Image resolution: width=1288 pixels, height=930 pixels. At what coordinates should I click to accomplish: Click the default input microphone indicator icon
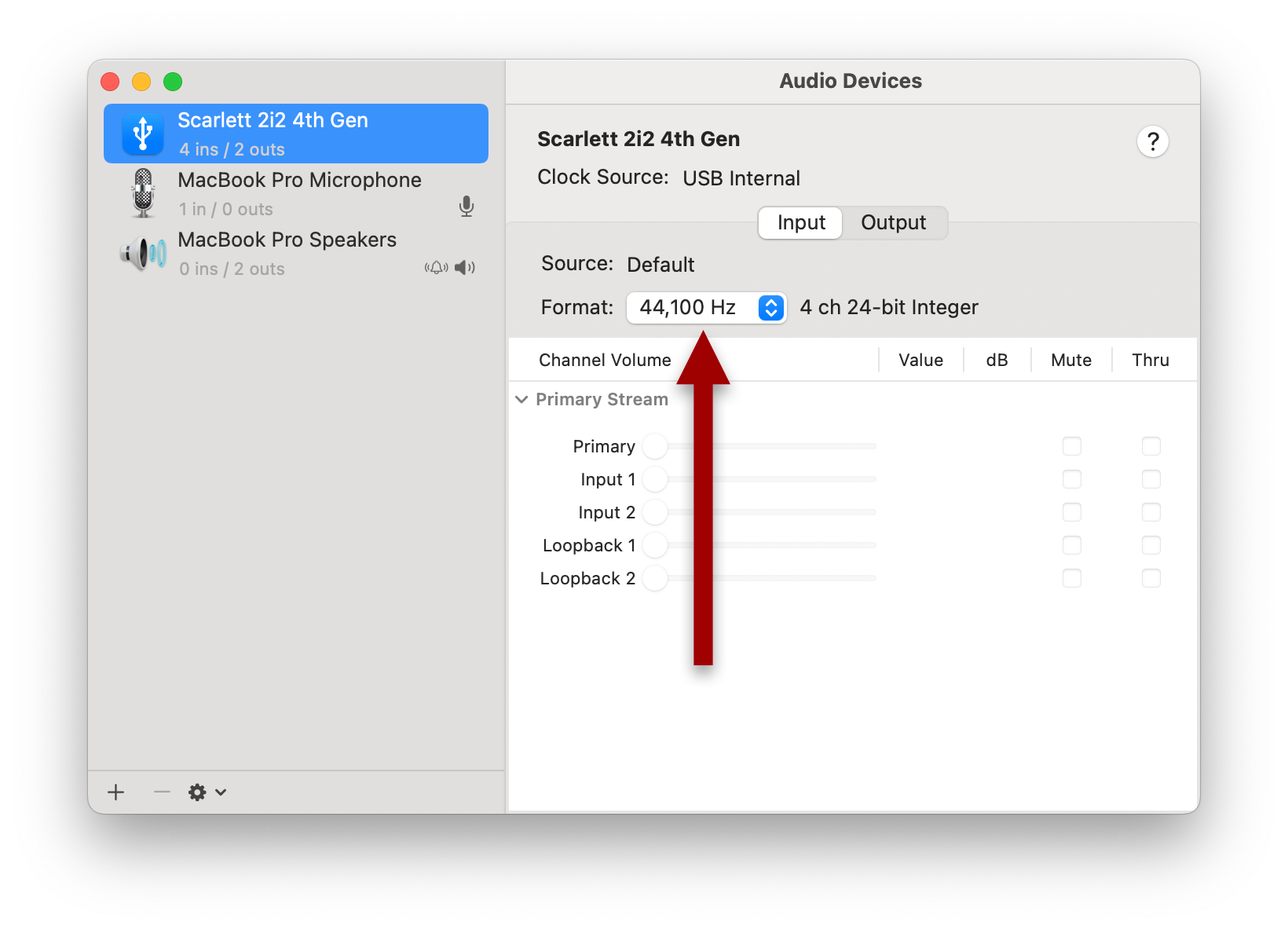click(467, 207)
